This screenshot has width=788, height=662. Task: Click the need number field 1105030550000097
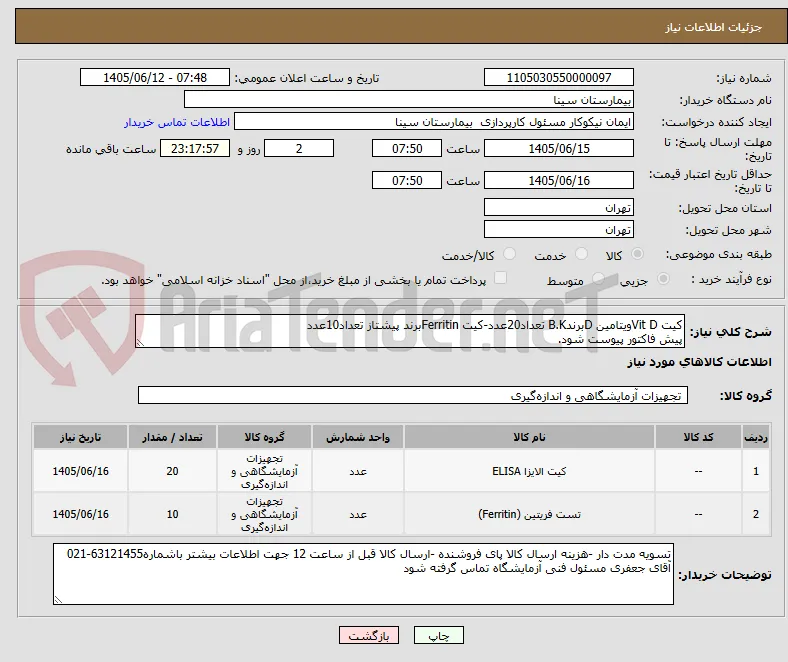[558, 77]
